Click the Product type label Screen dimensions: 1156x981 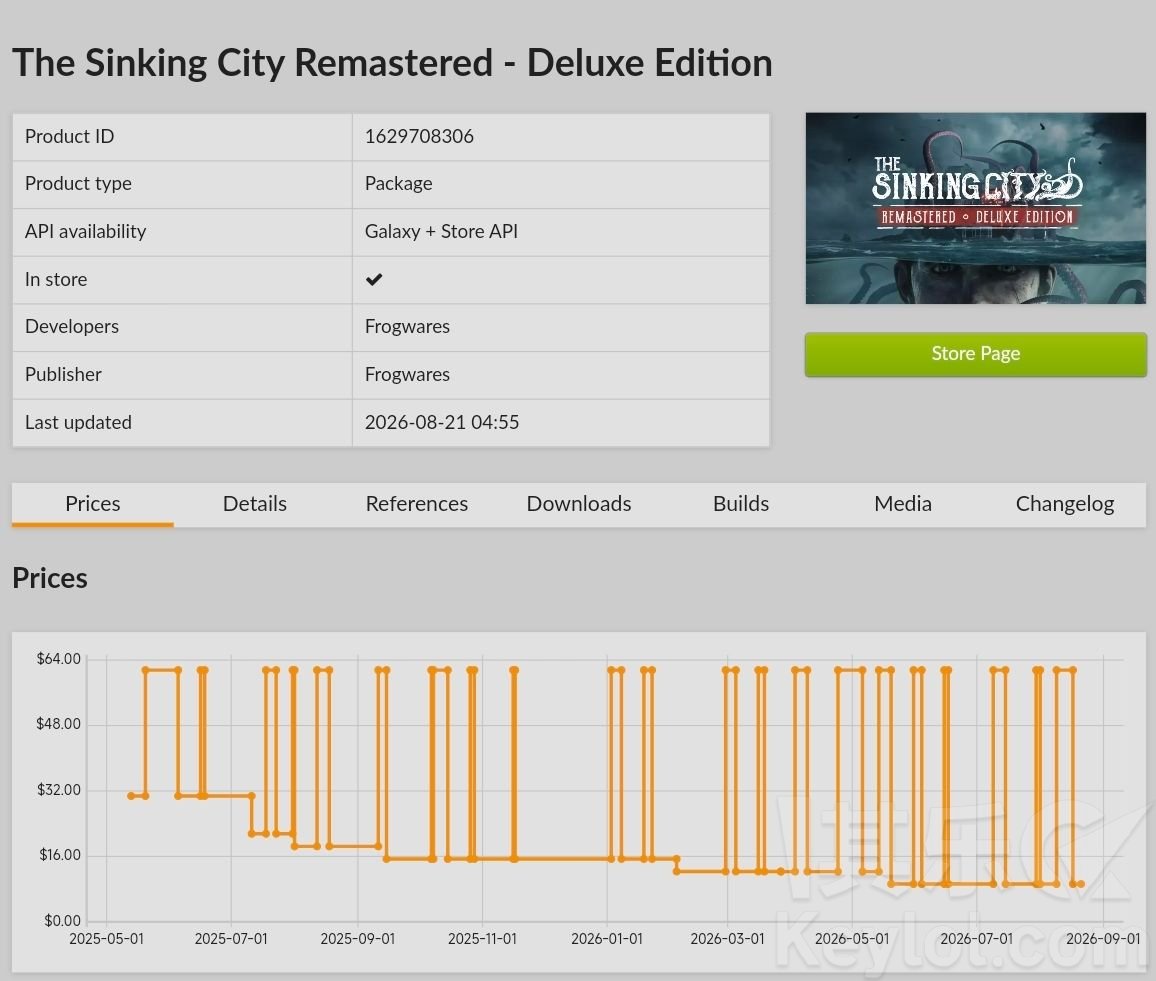pyautogui.click(x=78, y=184)
